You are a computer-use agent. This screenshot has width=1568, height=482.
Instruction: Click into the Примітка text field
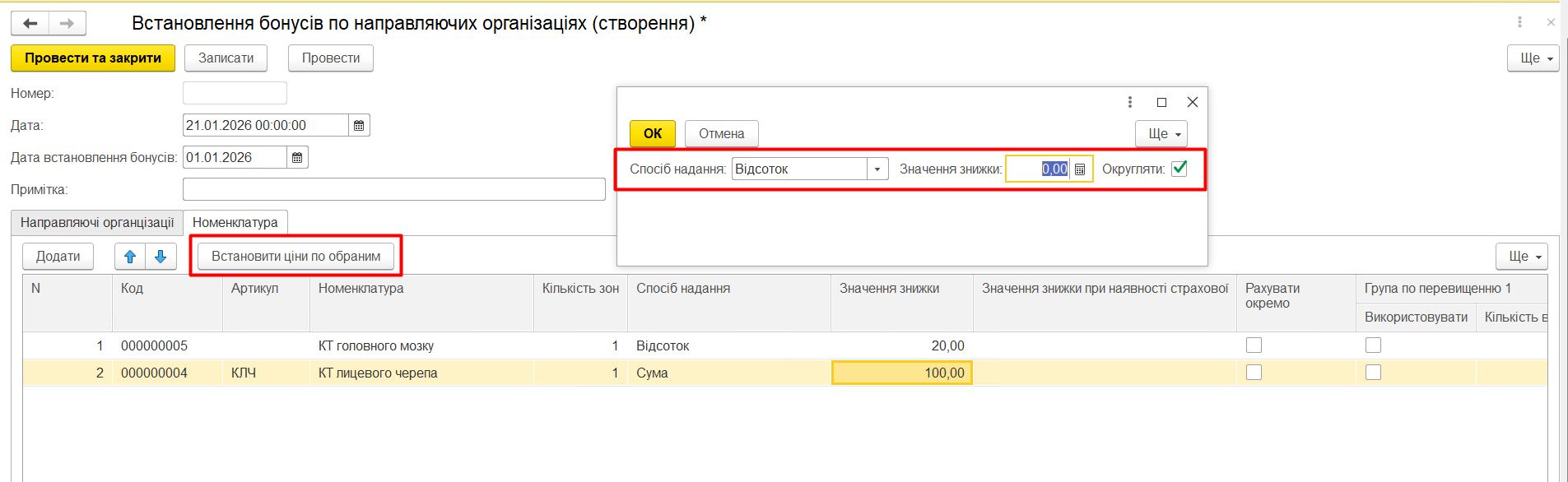393,189
